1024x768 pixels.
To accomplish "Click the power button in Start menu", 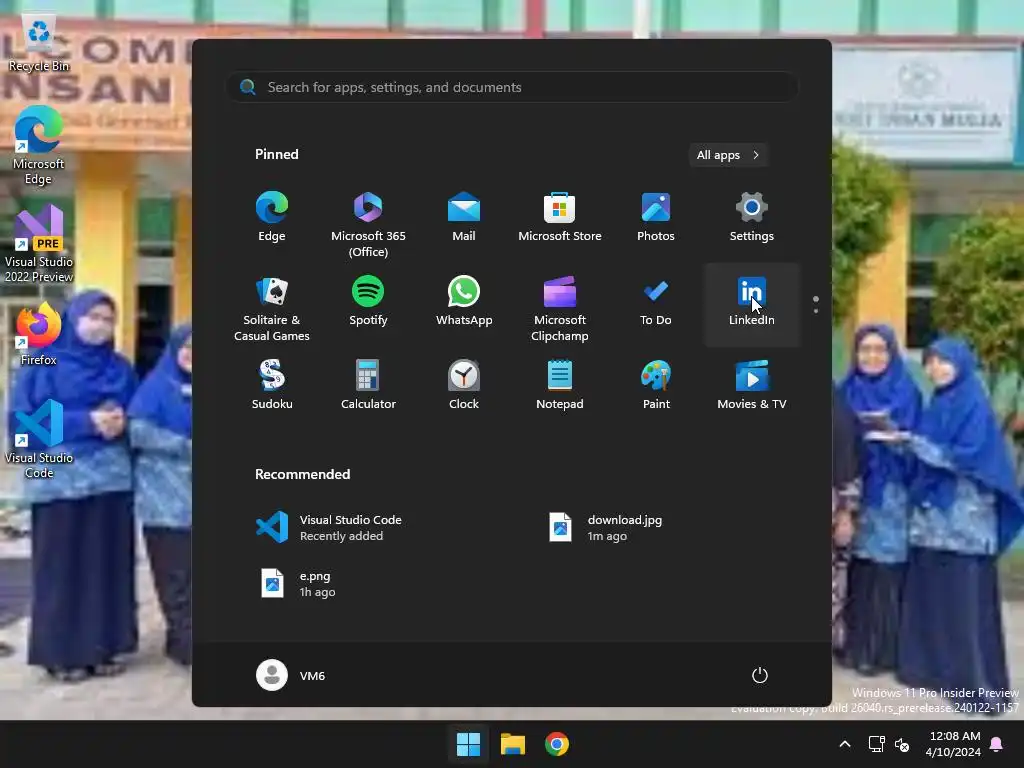I will point(760,675).
